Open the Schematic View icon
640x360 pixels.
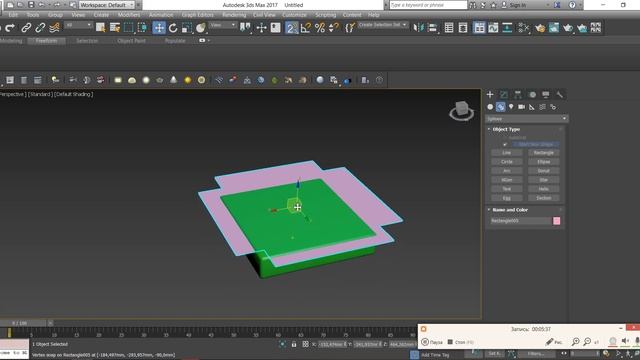click(507, 28)
